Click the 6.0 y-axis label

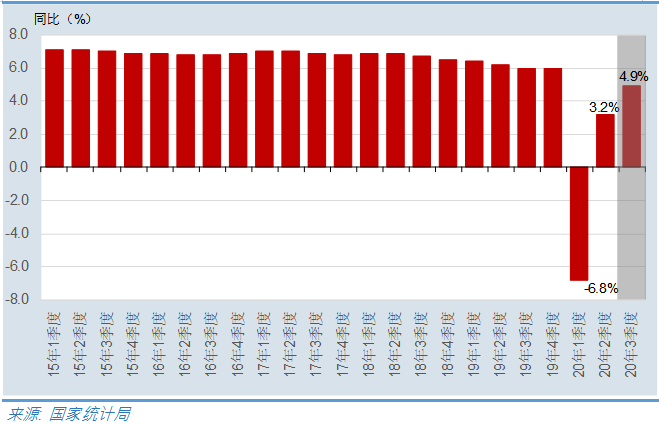tap(18, 67)
